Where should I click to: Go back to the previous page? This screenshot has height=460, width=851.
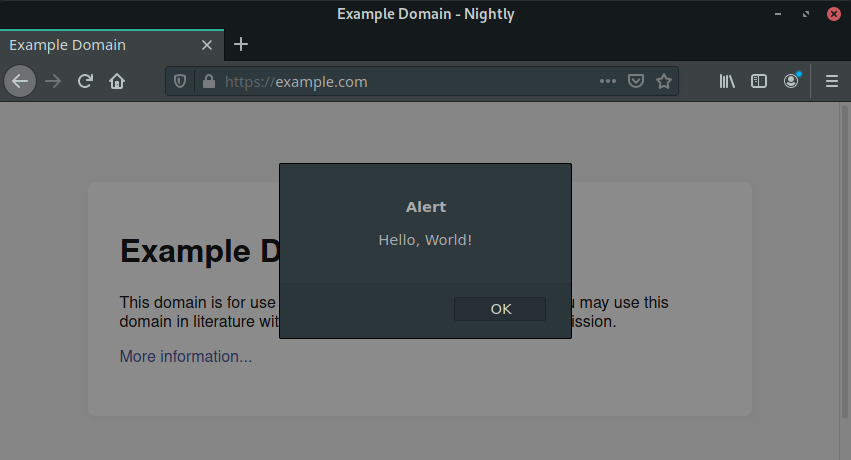click(20, 81)
